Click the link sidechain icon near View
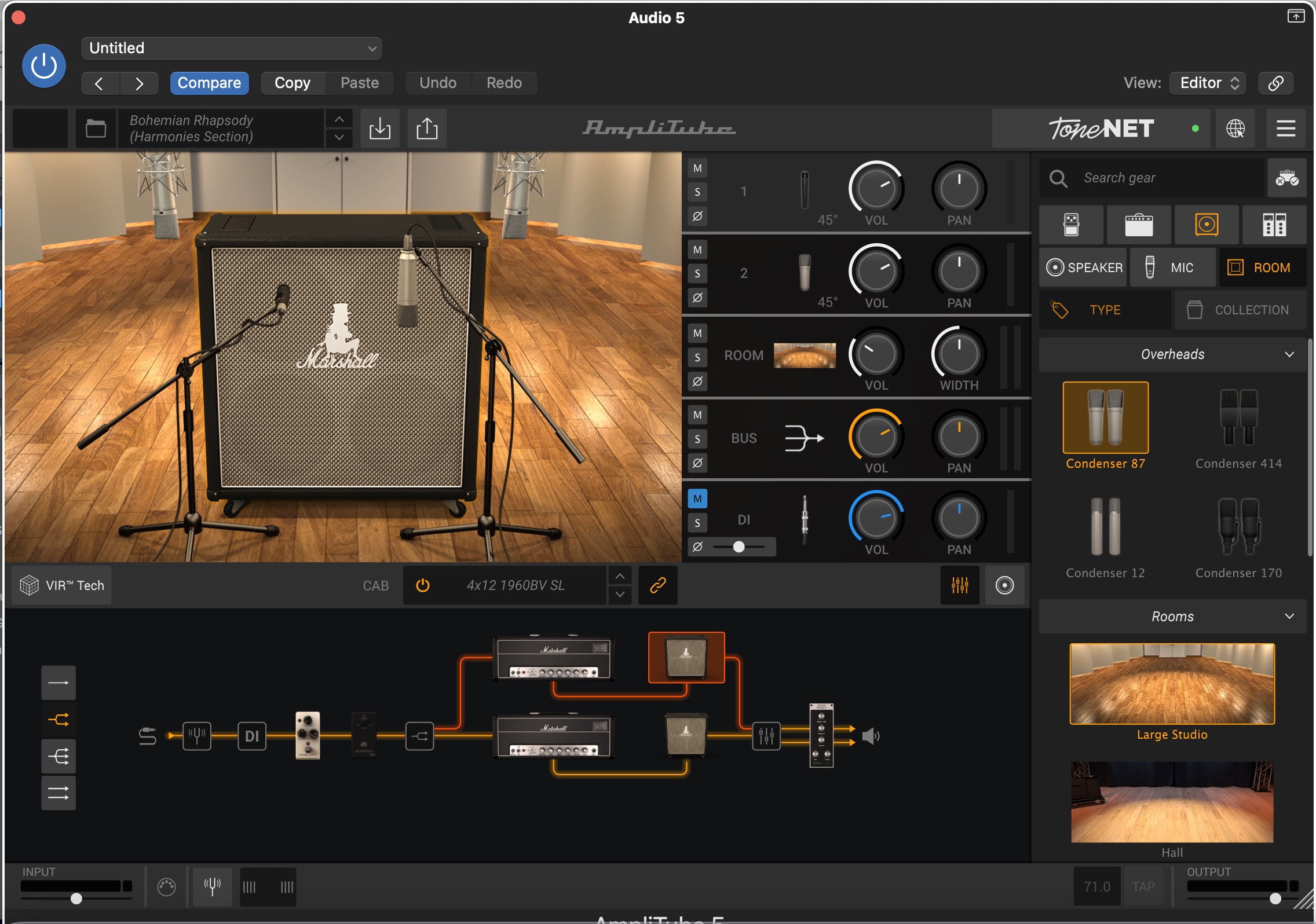 click(1275, 83)
